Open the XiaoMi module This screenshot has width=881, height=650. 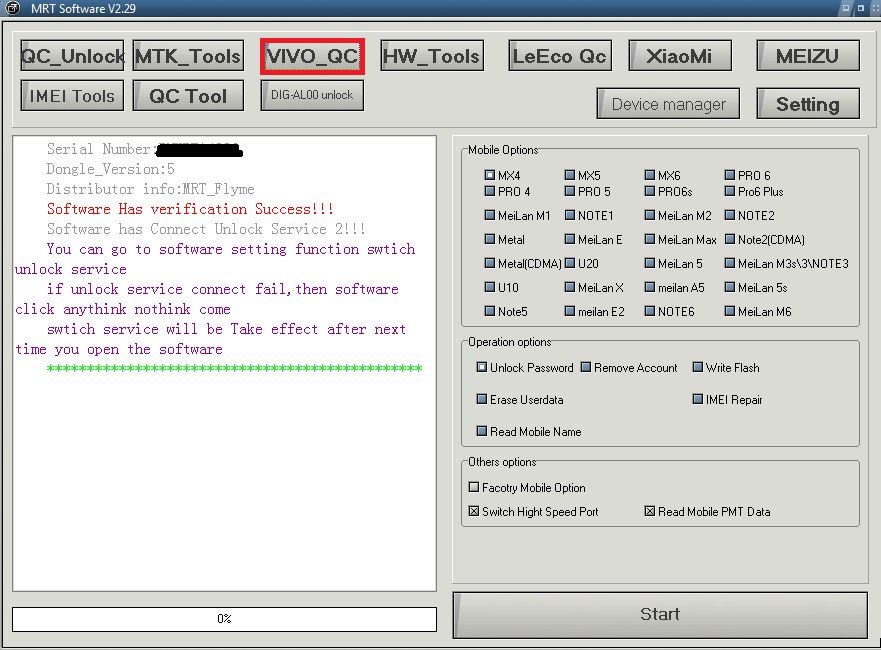click(x=680, y=56)
